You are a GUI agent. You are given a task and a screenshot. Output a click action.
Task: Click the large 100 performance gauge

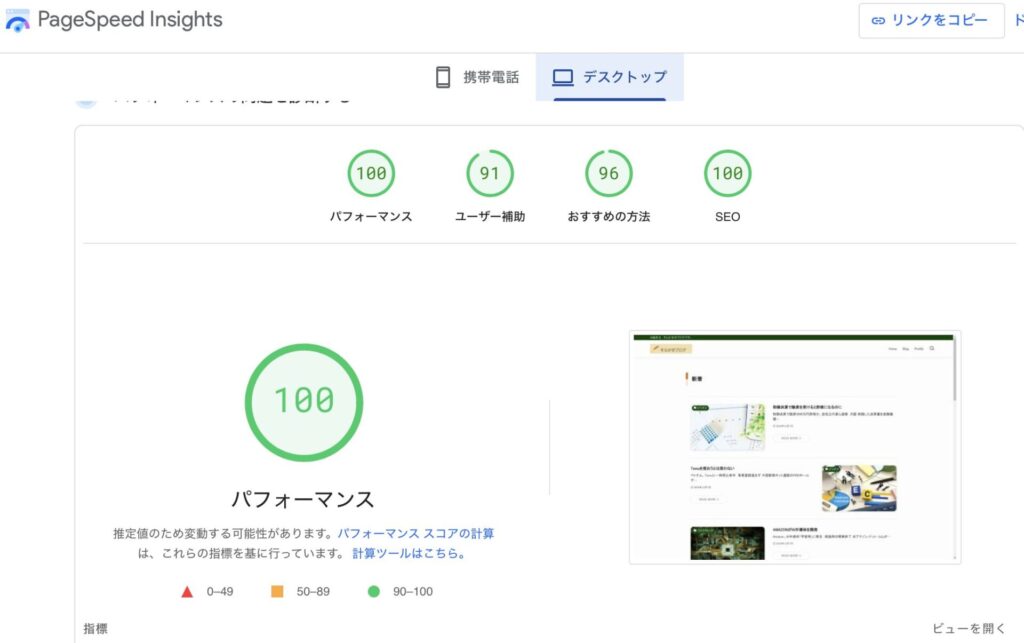[303, 401]
